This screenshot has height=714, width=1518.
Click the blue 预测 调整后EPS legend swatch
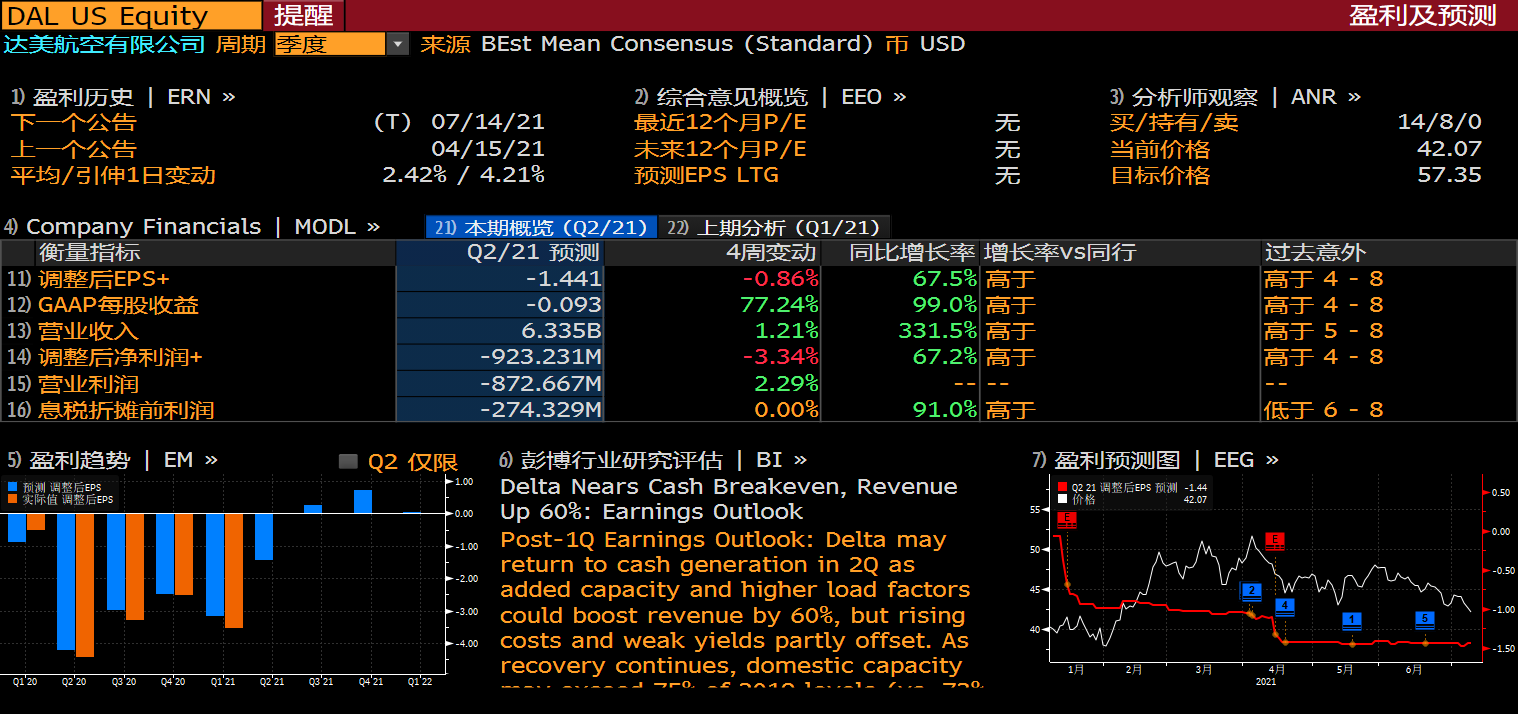coord(12,487)
